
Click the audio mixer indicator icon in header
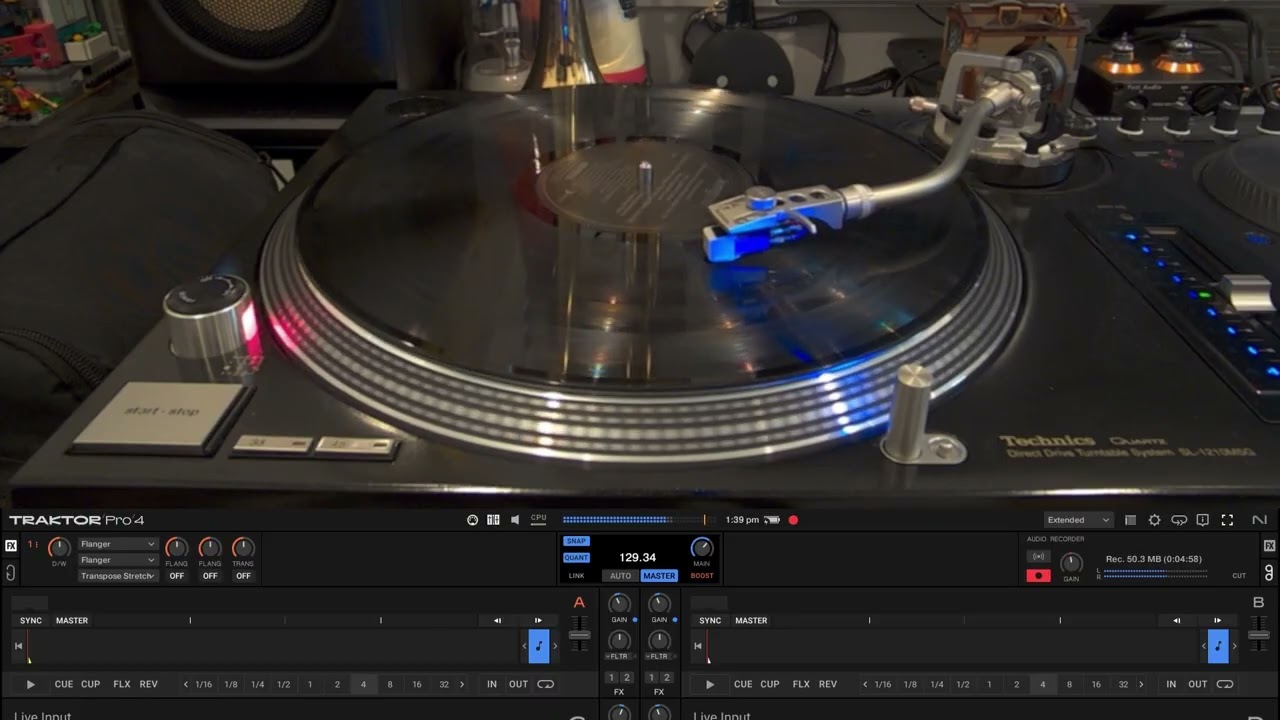point(493,520)
